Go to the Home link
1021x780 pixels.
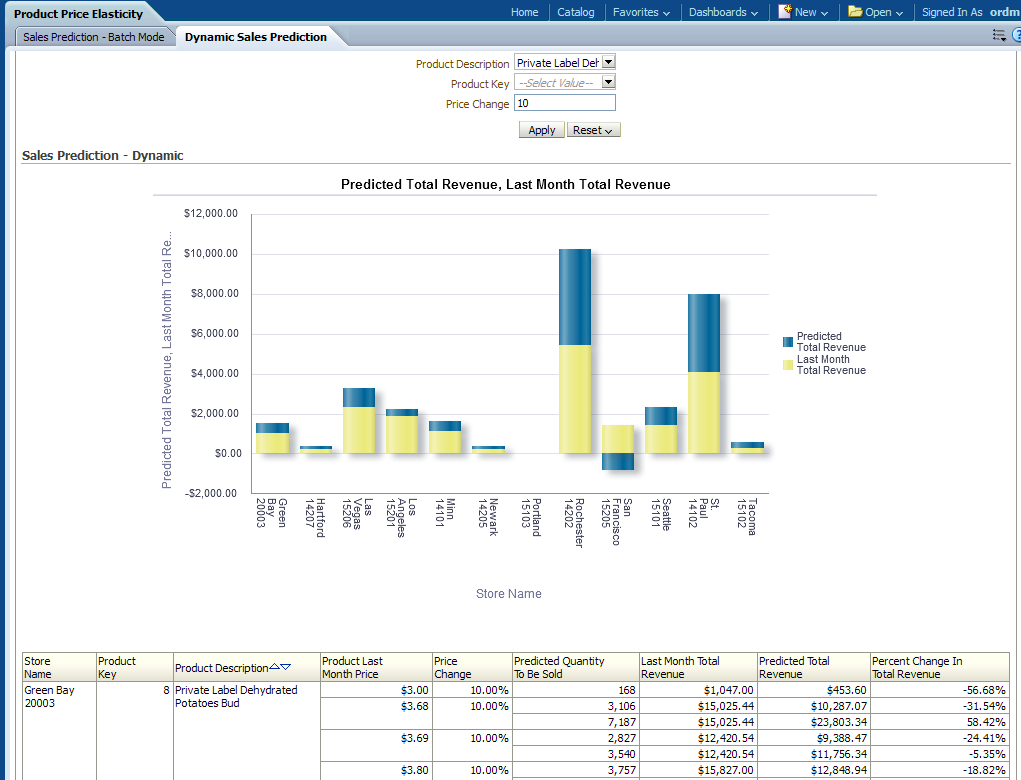(x=524, y=12)
